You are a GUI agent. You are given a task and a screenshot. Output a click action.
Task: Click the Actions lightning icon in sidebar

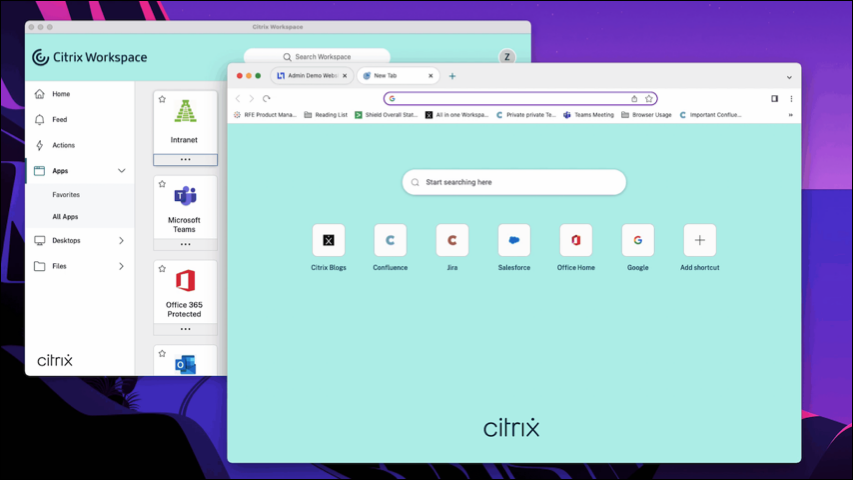tap(39, 145)
